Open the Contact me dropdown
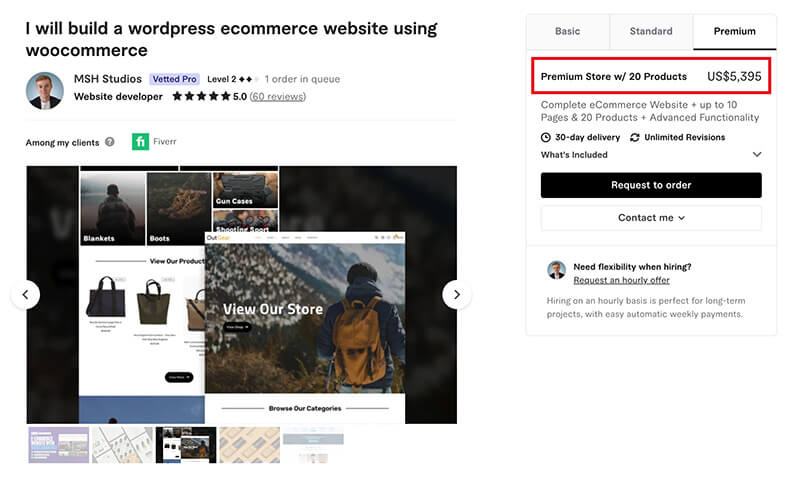 [x=651, y=218]
